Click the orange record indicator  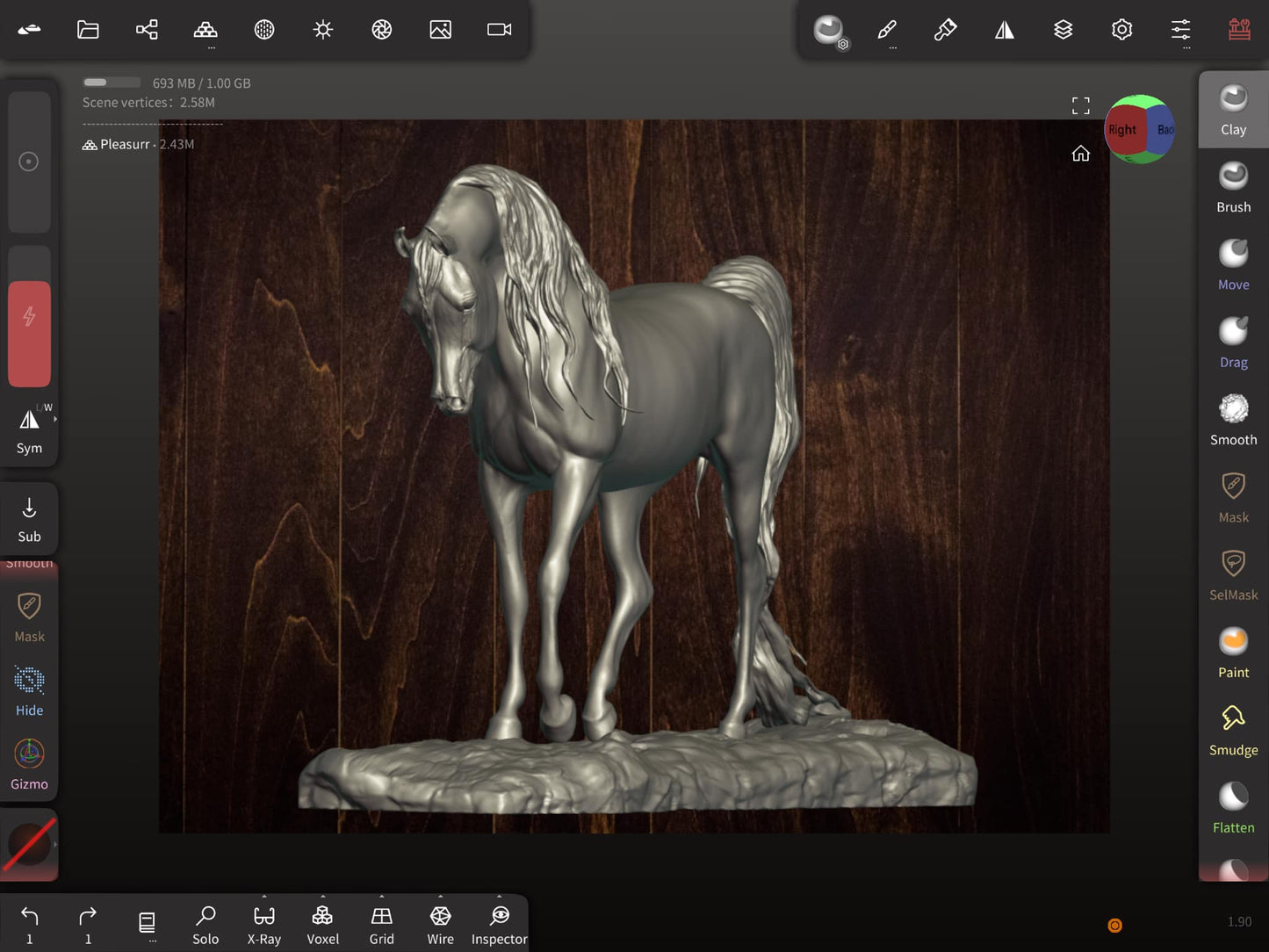(x=1115, y=926)
